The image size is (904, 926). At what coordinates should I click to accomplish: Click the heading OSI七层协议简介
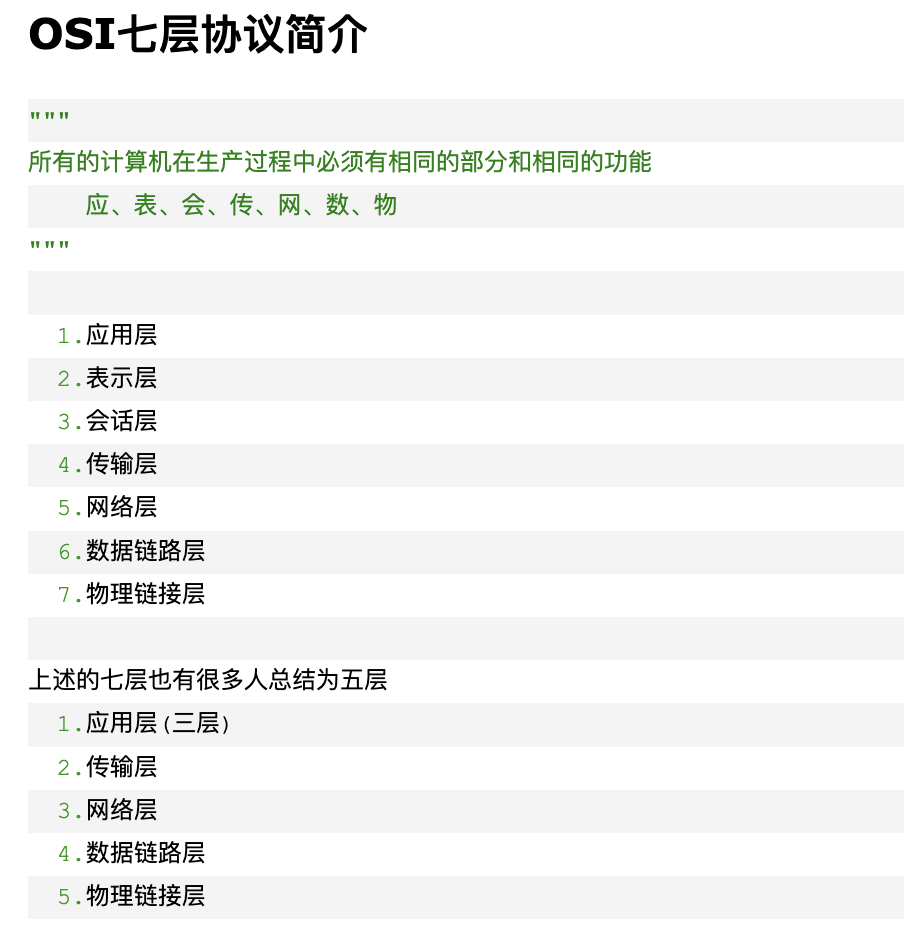coord(198,34)
